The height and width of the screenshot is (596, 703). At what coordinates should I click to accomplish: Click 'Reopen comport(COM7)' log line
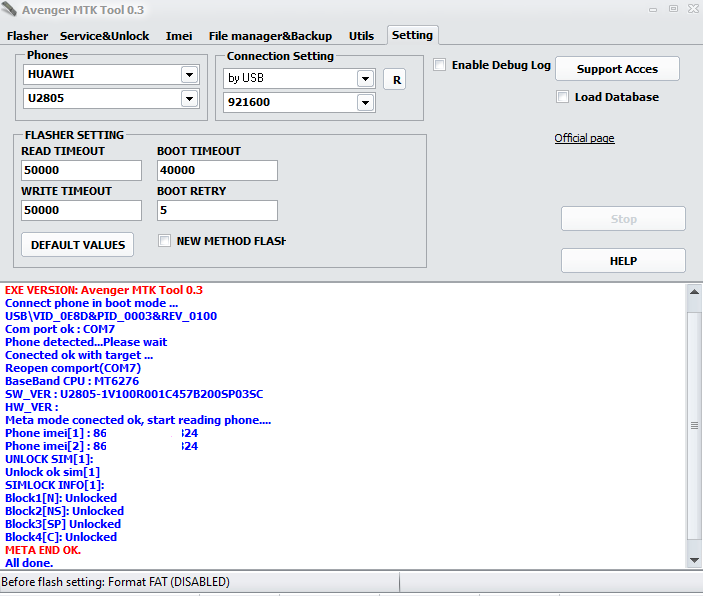73,368
